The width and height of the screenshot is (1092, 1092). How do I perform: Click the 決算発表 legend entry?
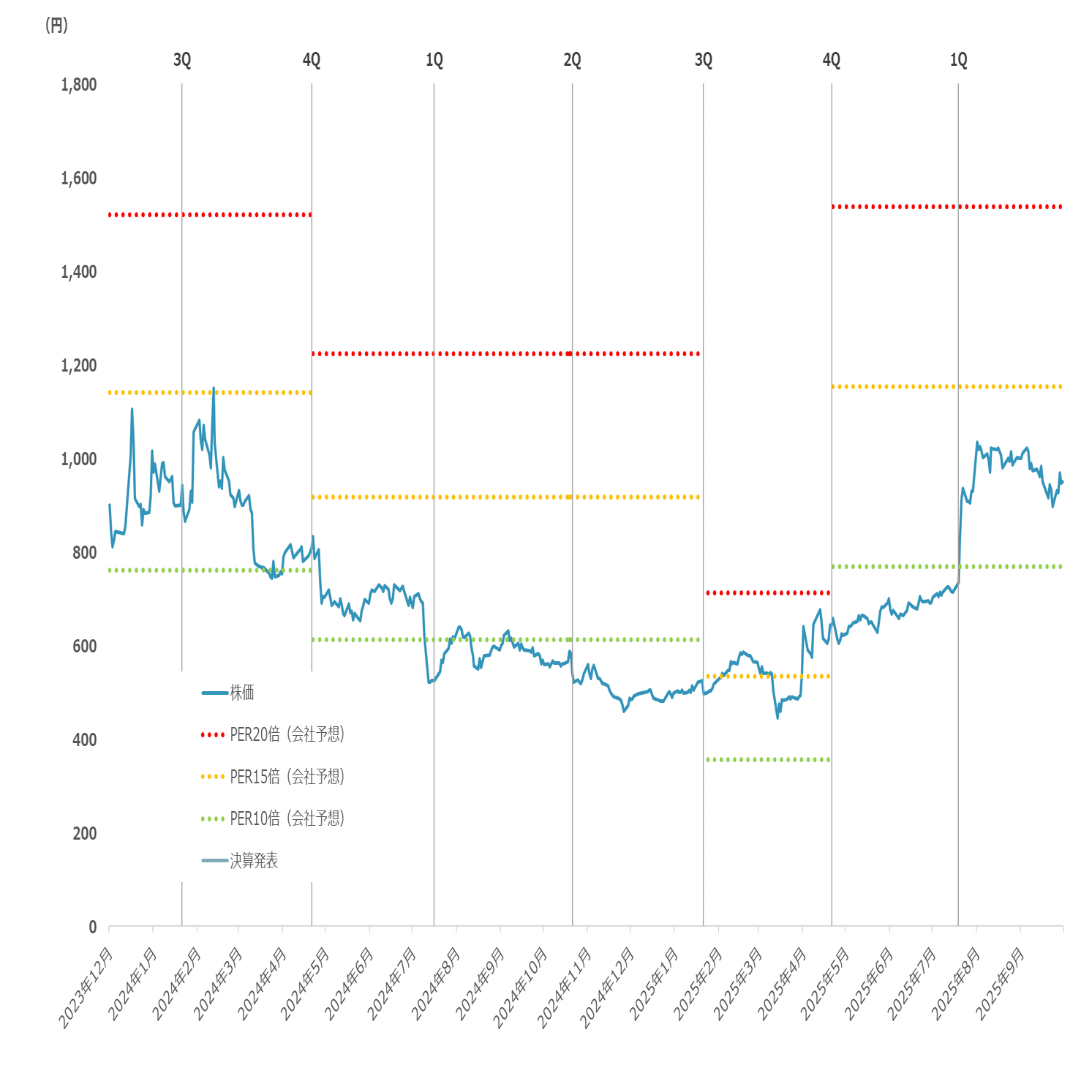(254, 861)
